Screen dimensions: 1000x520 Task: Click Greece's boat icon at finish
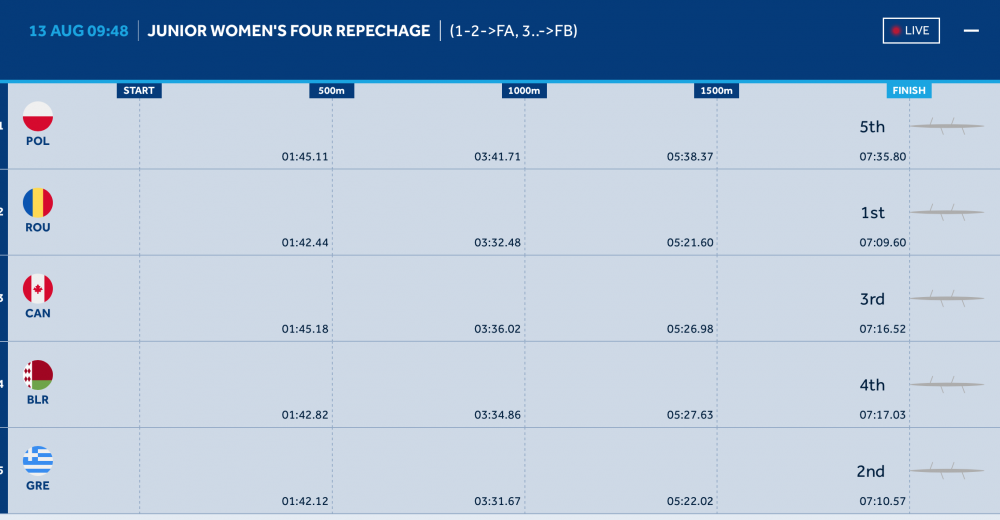coord(946,470)
